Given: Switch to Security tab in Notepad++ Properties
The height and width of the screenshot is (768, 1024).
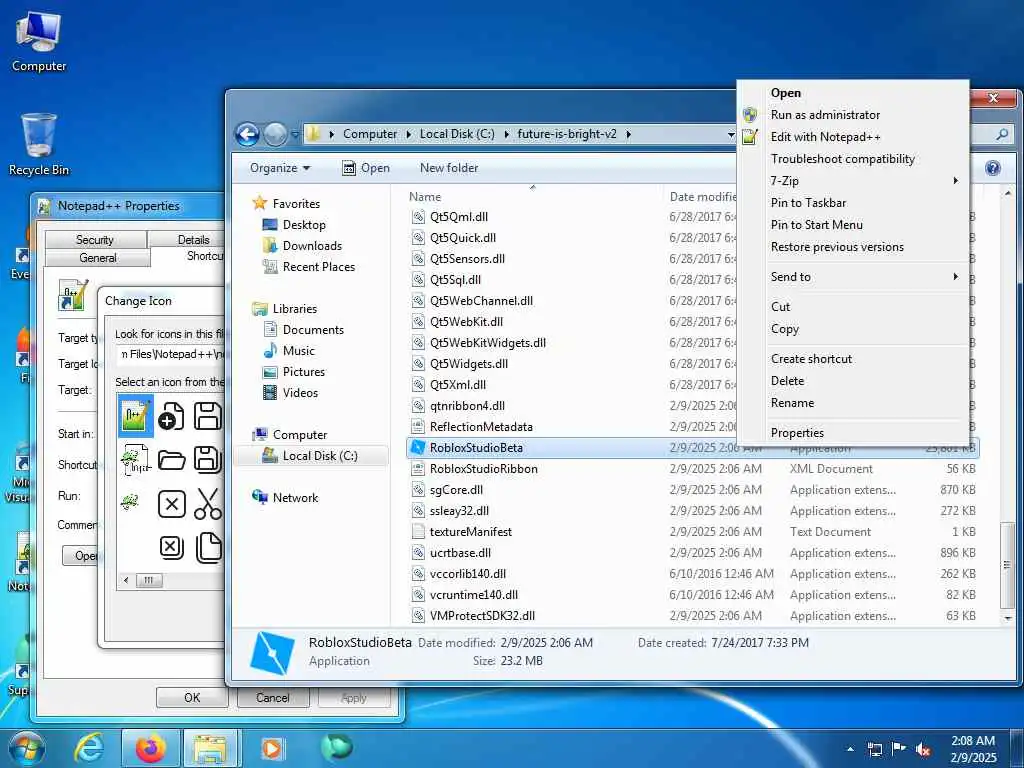Looking at the screenshot, I should point(95,240).
